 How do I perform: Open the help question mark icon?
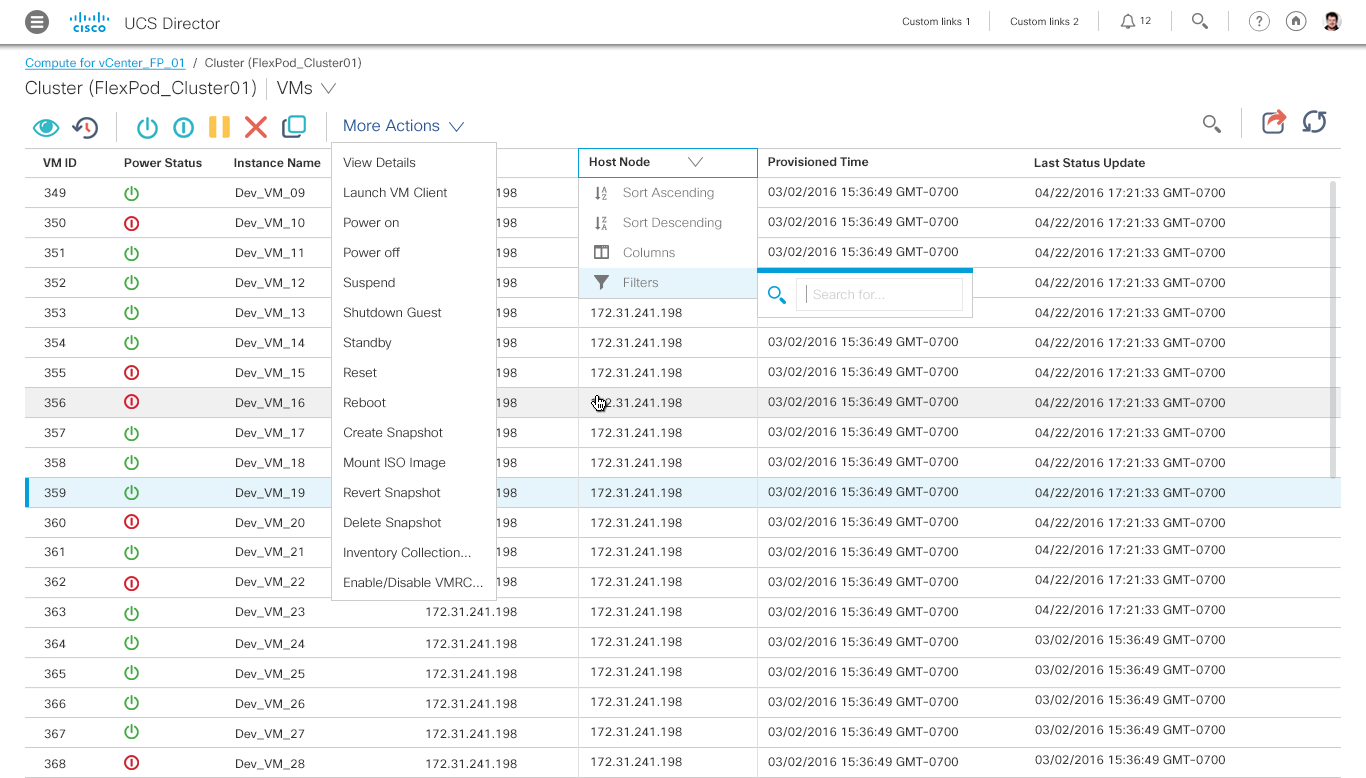point(1260,21)
